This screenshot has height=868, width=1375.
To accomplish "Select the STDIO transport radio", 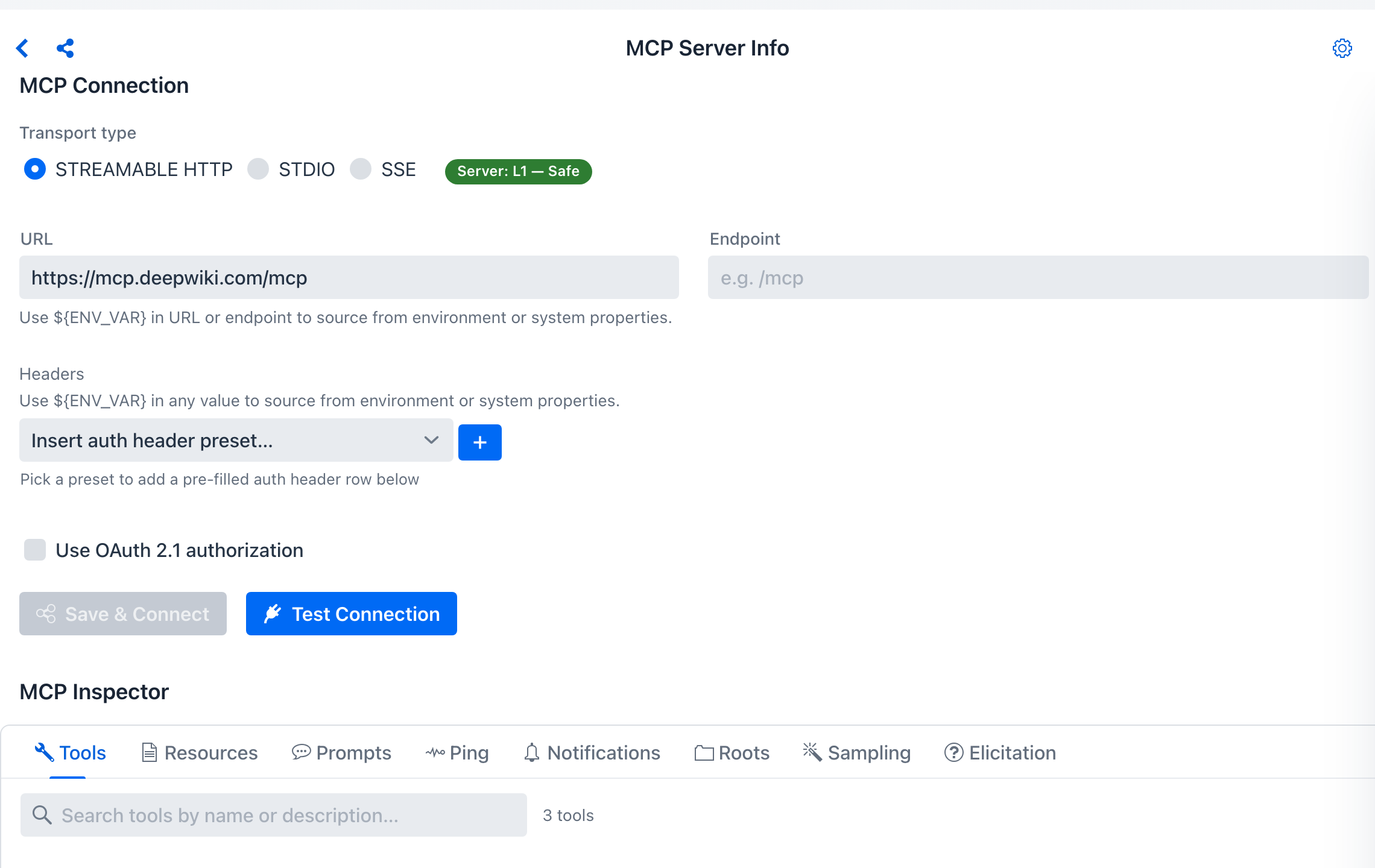I will pyautogui.click(x=258, y=169).
